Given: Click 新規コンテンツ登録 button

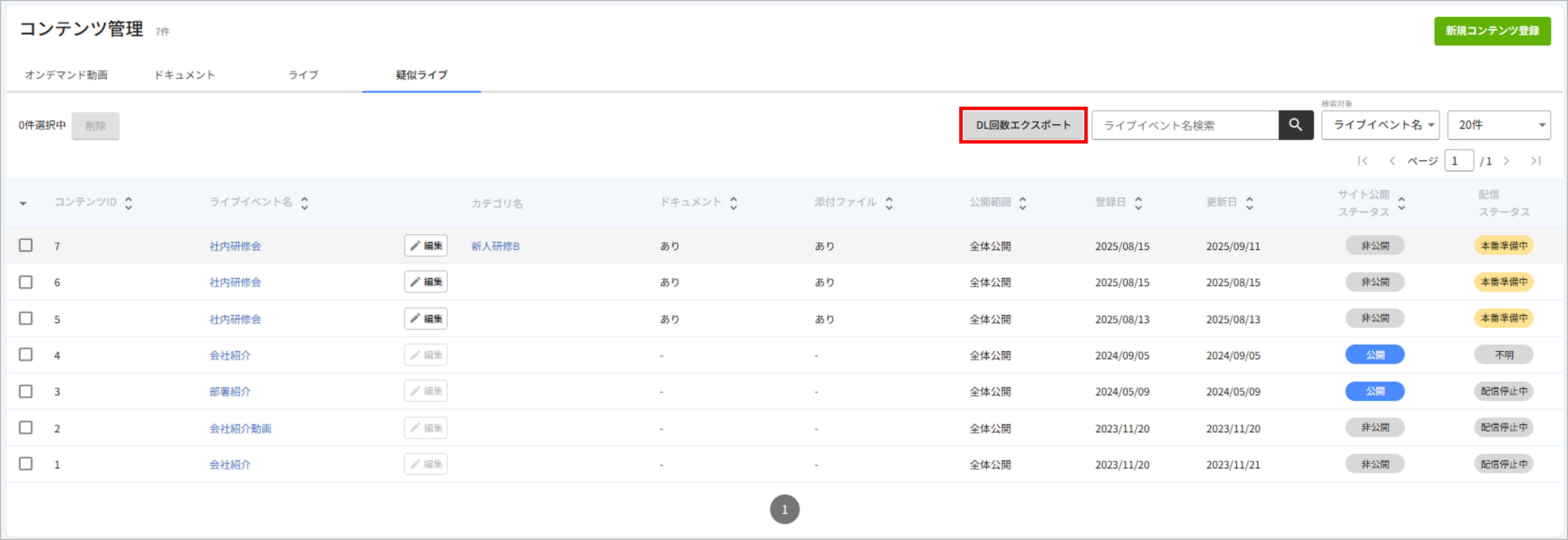Looking at the screenshot, I should [1492, 31].
